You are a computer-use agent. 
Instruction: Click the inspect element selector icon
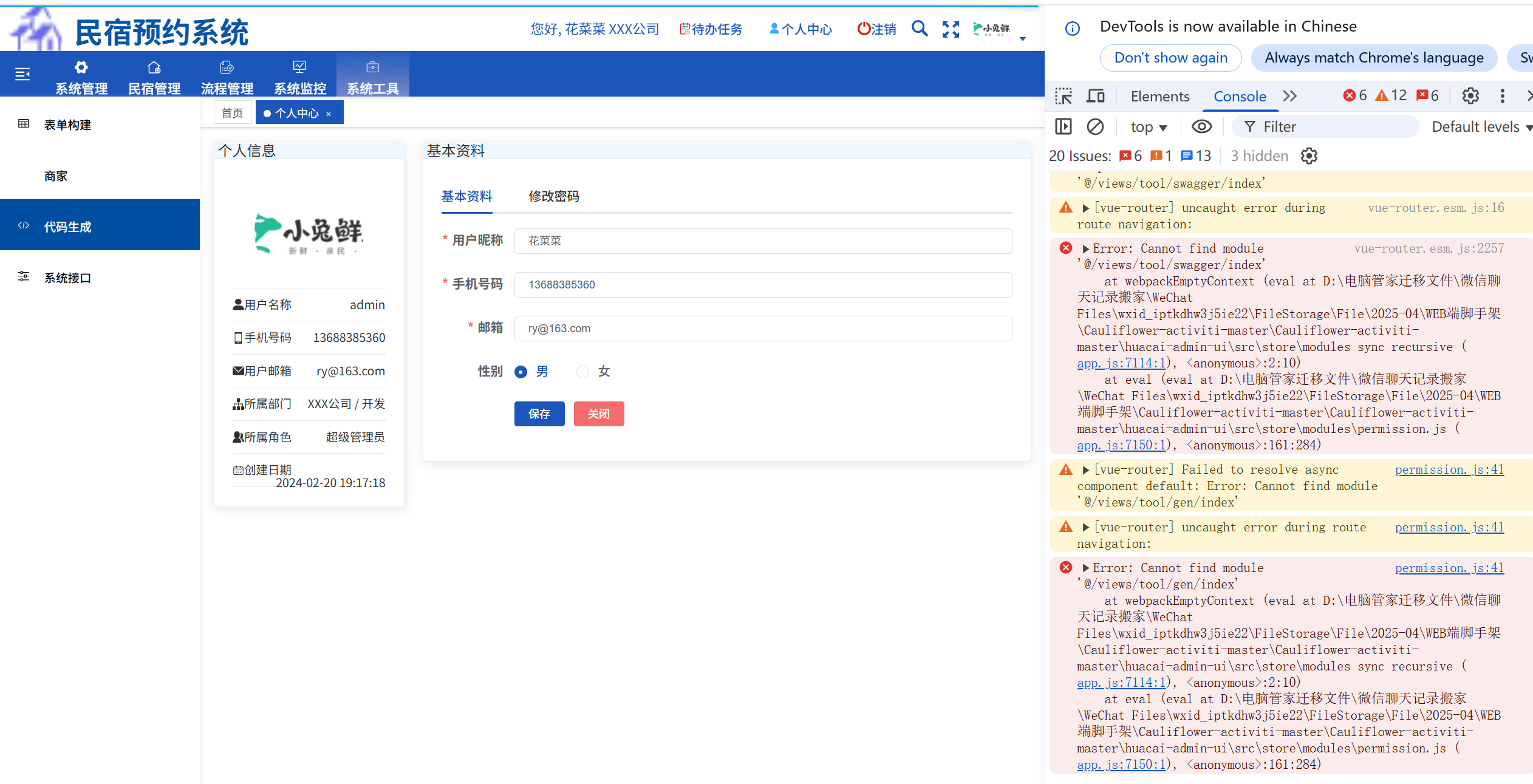point(1064,96)
